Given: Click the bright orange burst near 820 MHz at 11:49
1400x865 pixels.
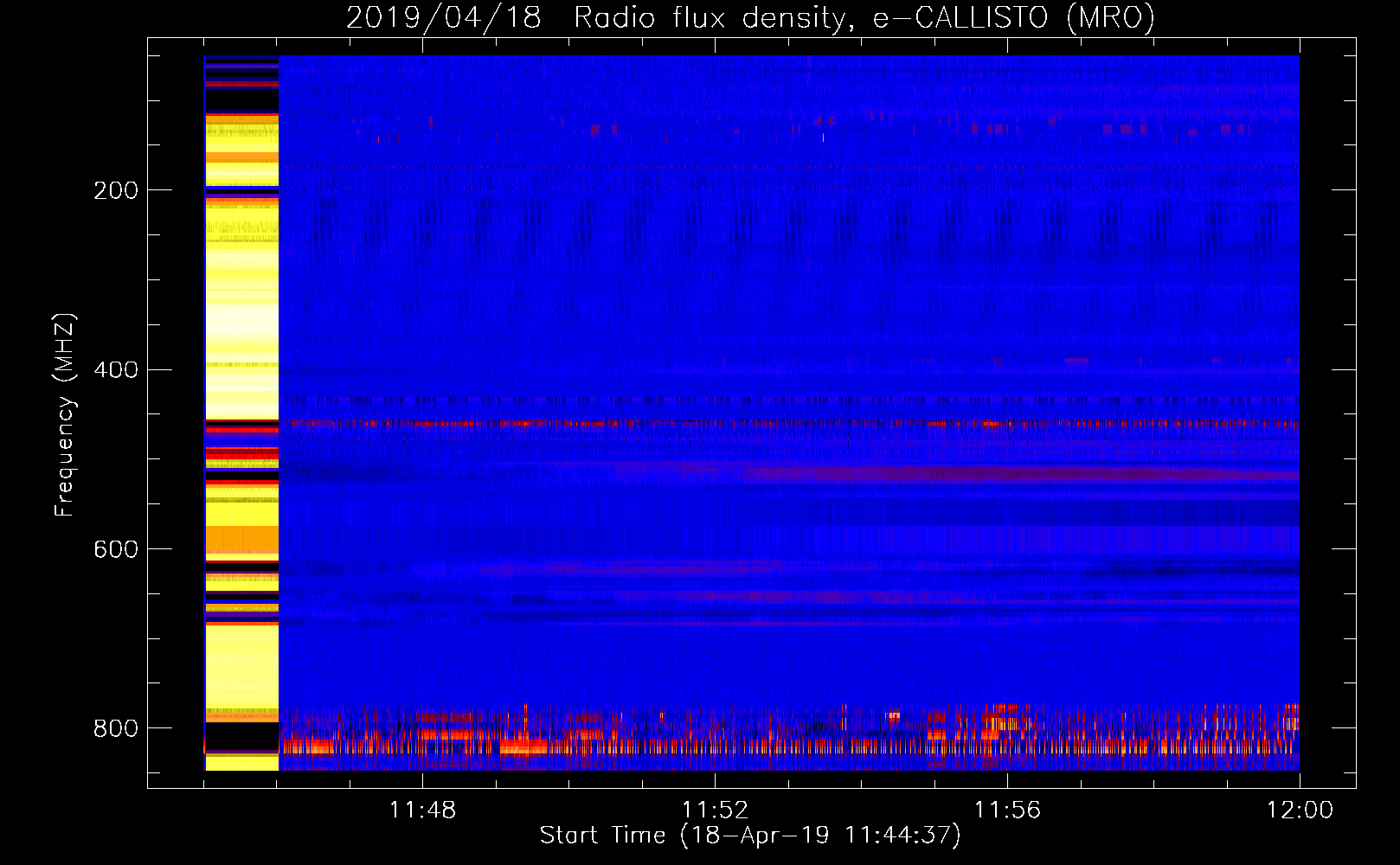Looking at the screenshot, I should coord(523,746).
